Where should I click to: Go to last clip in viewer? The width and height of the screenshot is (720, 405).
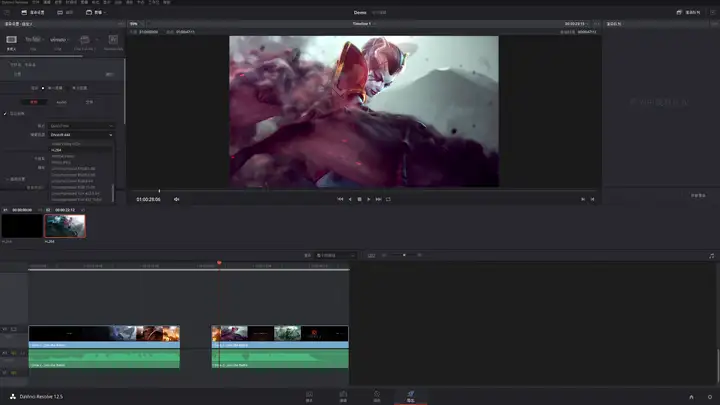pos(592,199)
